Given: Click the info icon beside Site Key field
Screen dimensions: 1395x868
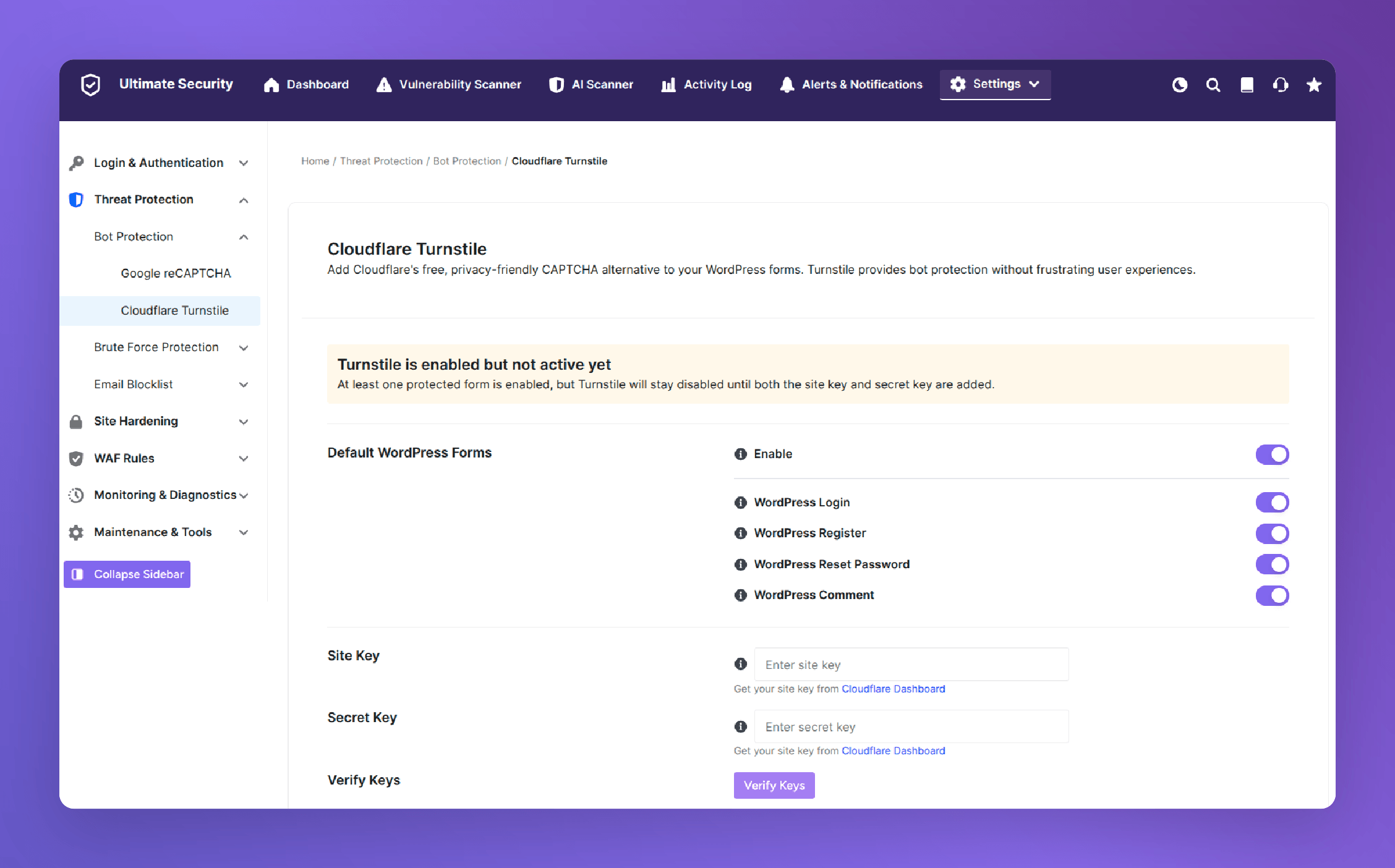Looking at the screenshot, I should [x=741, y=664].
